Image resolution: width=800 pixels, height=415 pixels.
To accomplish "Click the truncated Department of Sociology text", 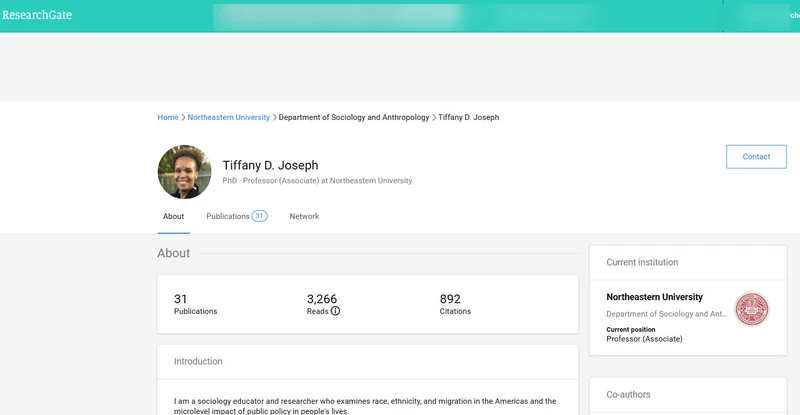I will point(667,314).
